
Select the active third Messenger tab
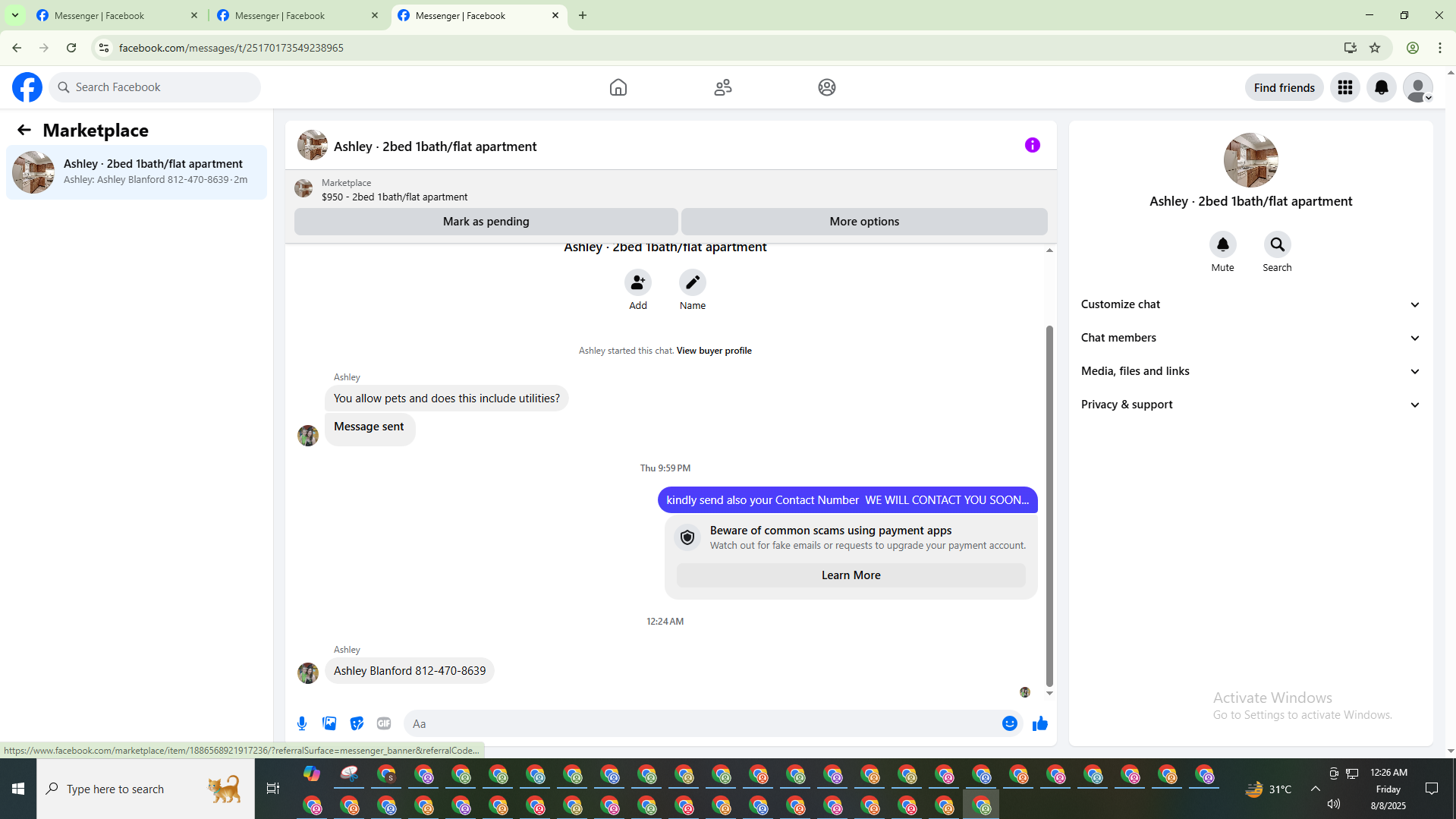tap(478, 15)
